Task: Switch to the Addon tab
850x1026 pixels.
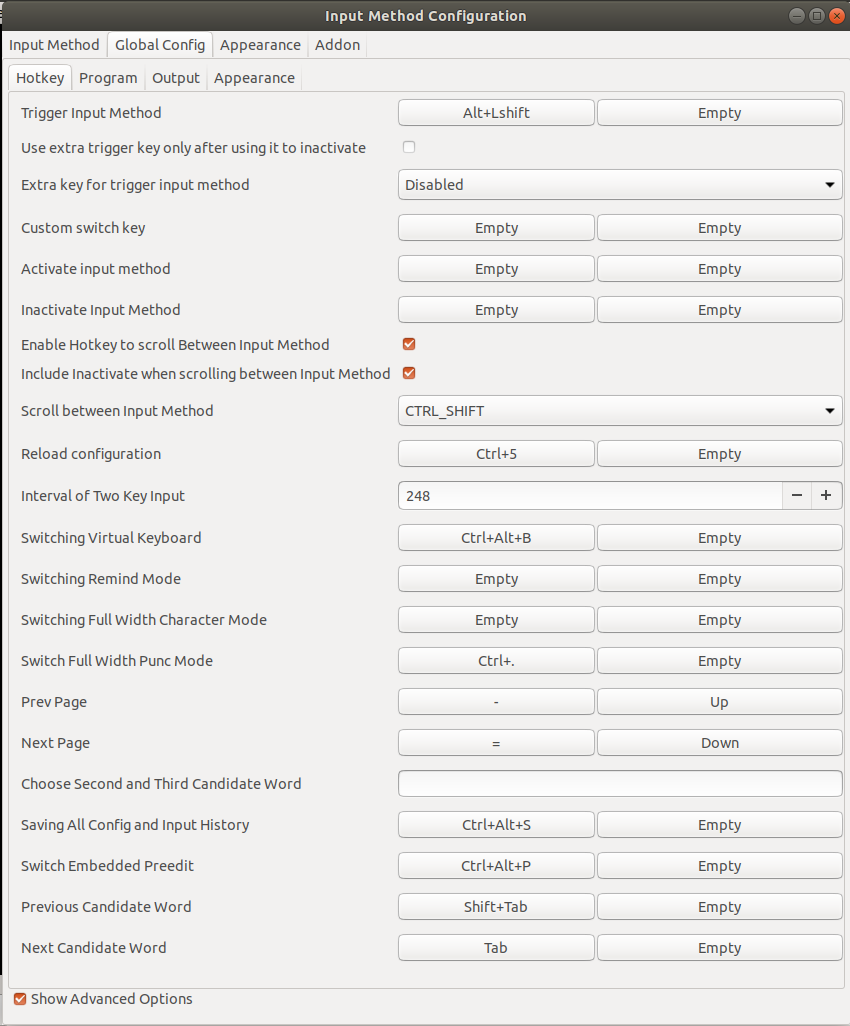Action: point(337,44)
